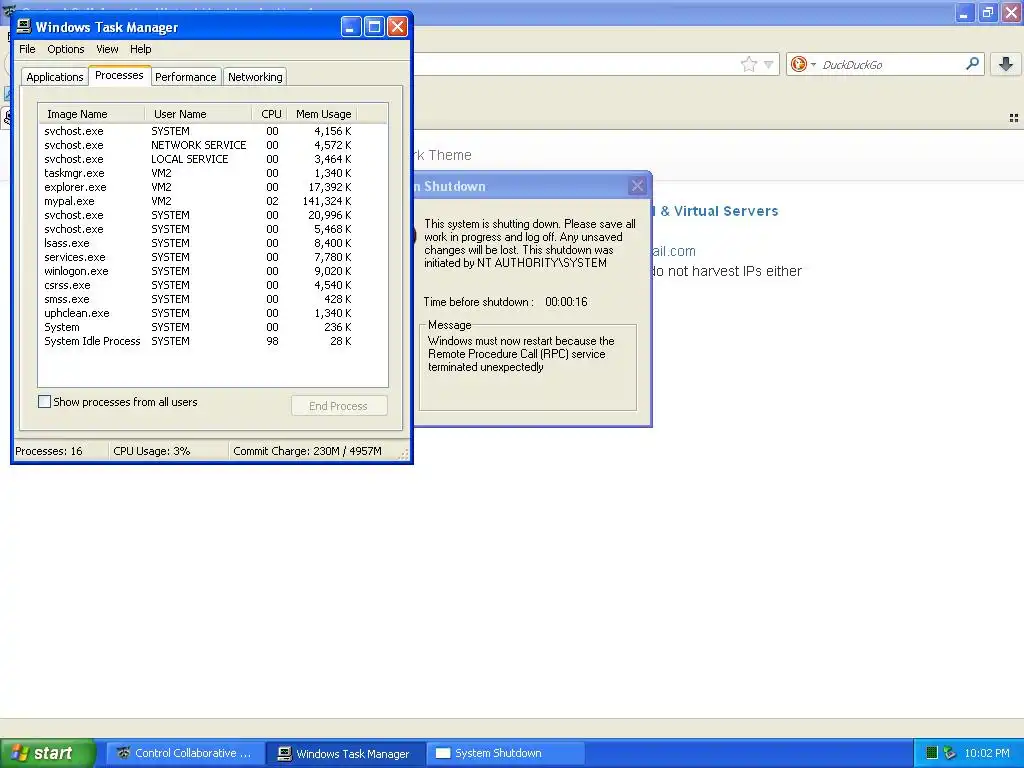This screenshot has width=1024, height=768.
Task: Open the Options menu in Task Manager
Action: click(x=65, y=49)
